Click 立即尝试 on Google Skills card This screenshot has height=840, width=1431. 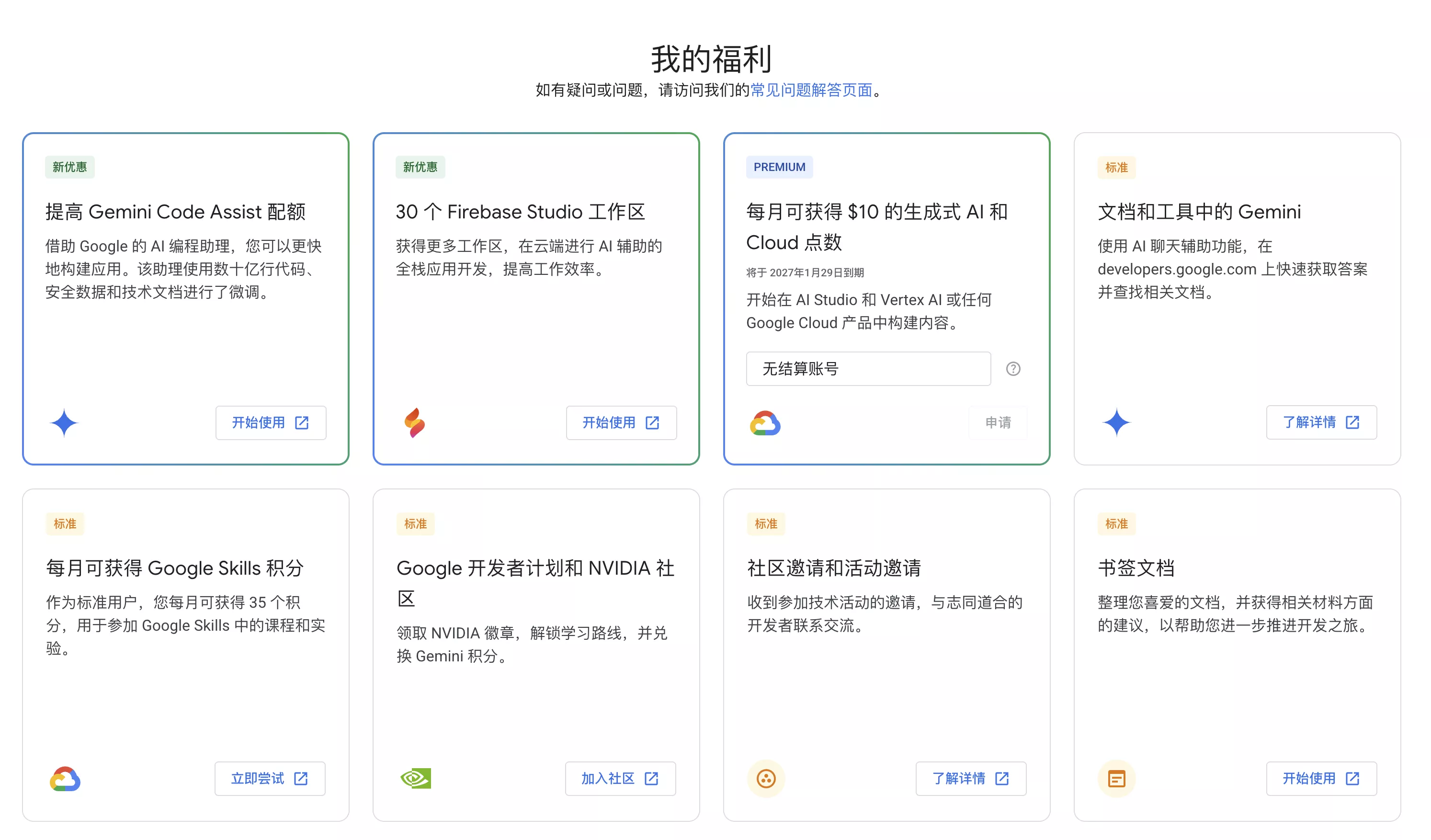coord(270,779)
